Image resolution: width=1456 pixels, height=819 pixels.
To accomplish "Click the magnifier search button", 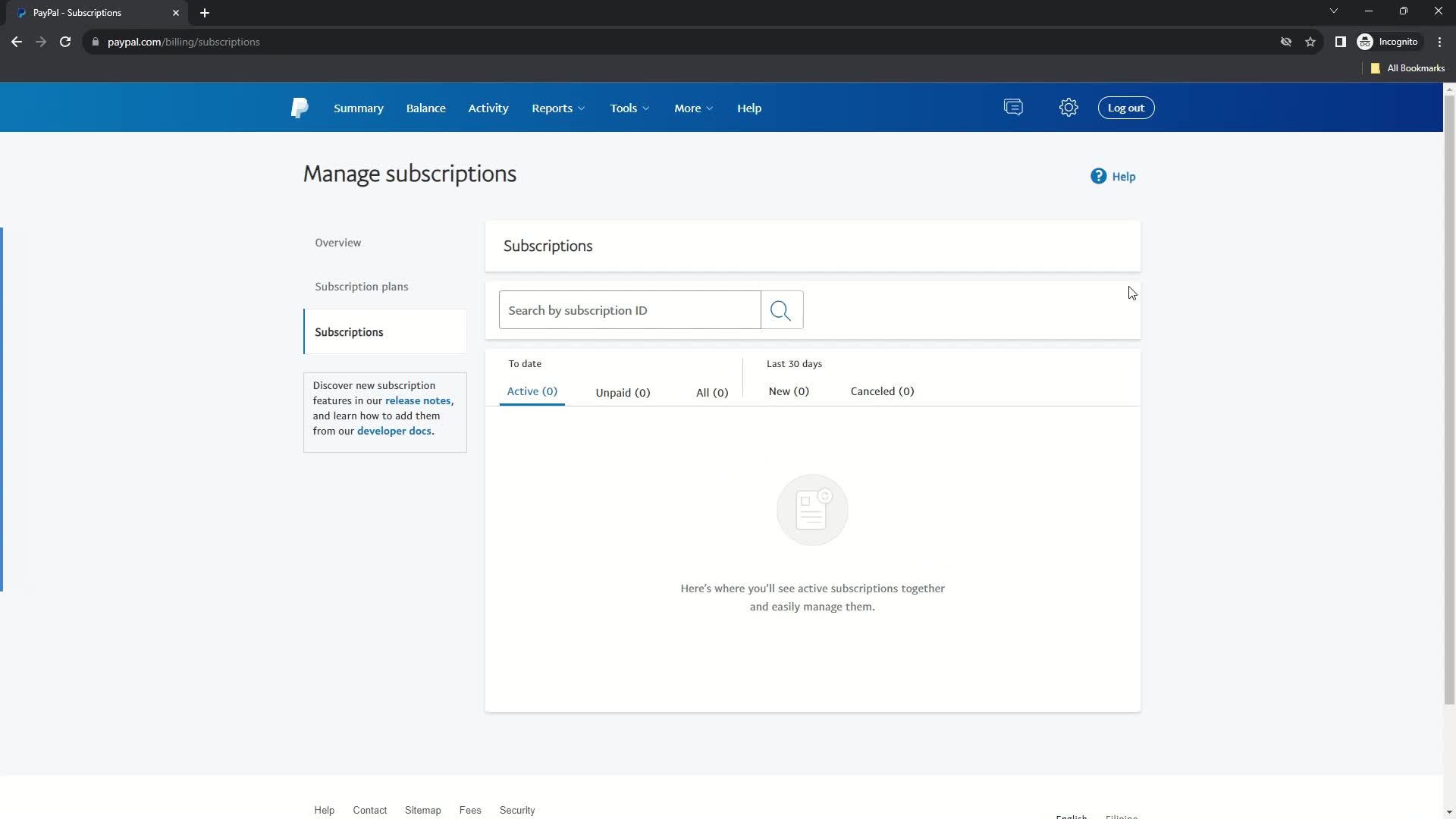I will [781, 310].
